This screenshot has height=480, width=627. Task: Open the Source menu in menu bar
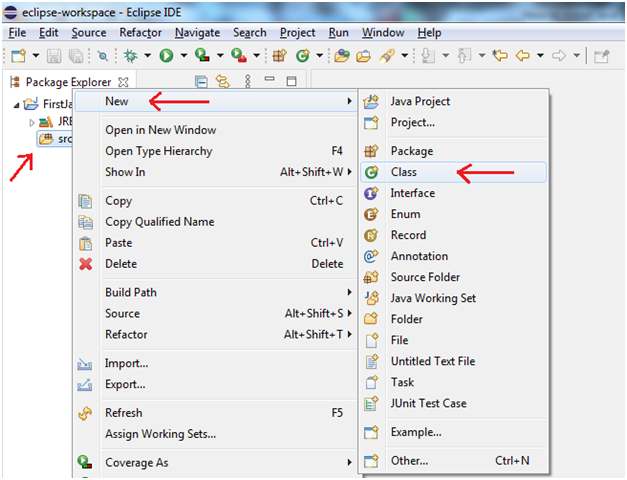[x=89, y=33]
